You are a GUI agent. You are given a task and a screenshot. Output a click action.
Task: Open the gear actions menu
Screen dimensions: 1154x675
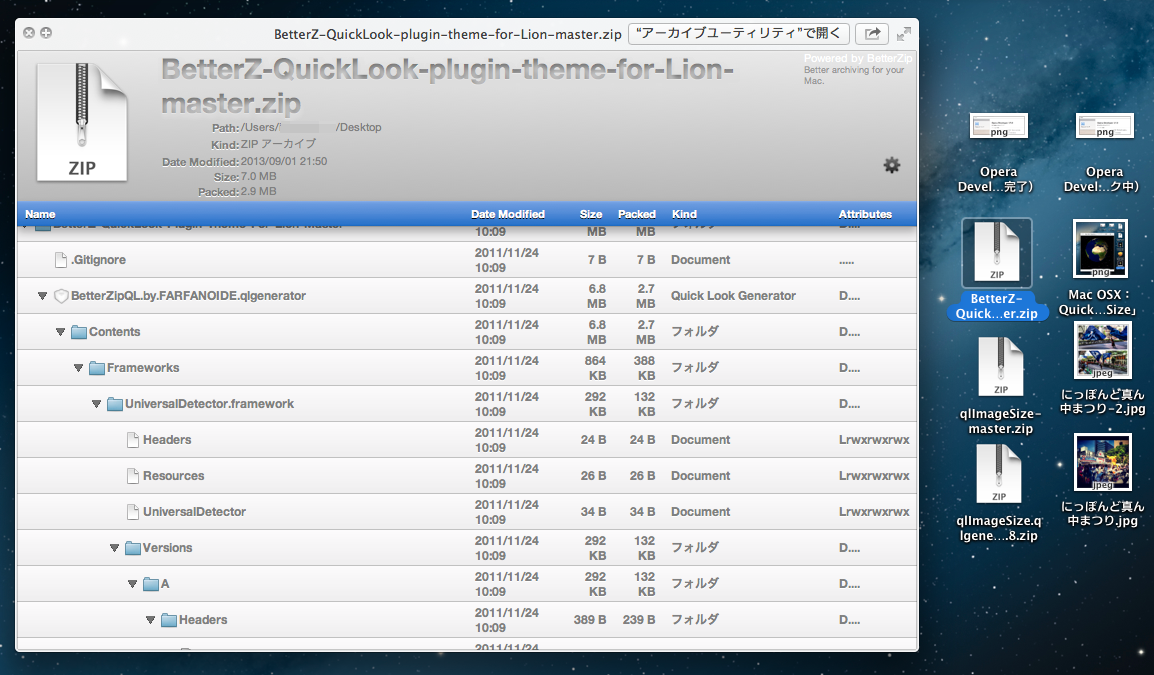(x=891, y=165)
